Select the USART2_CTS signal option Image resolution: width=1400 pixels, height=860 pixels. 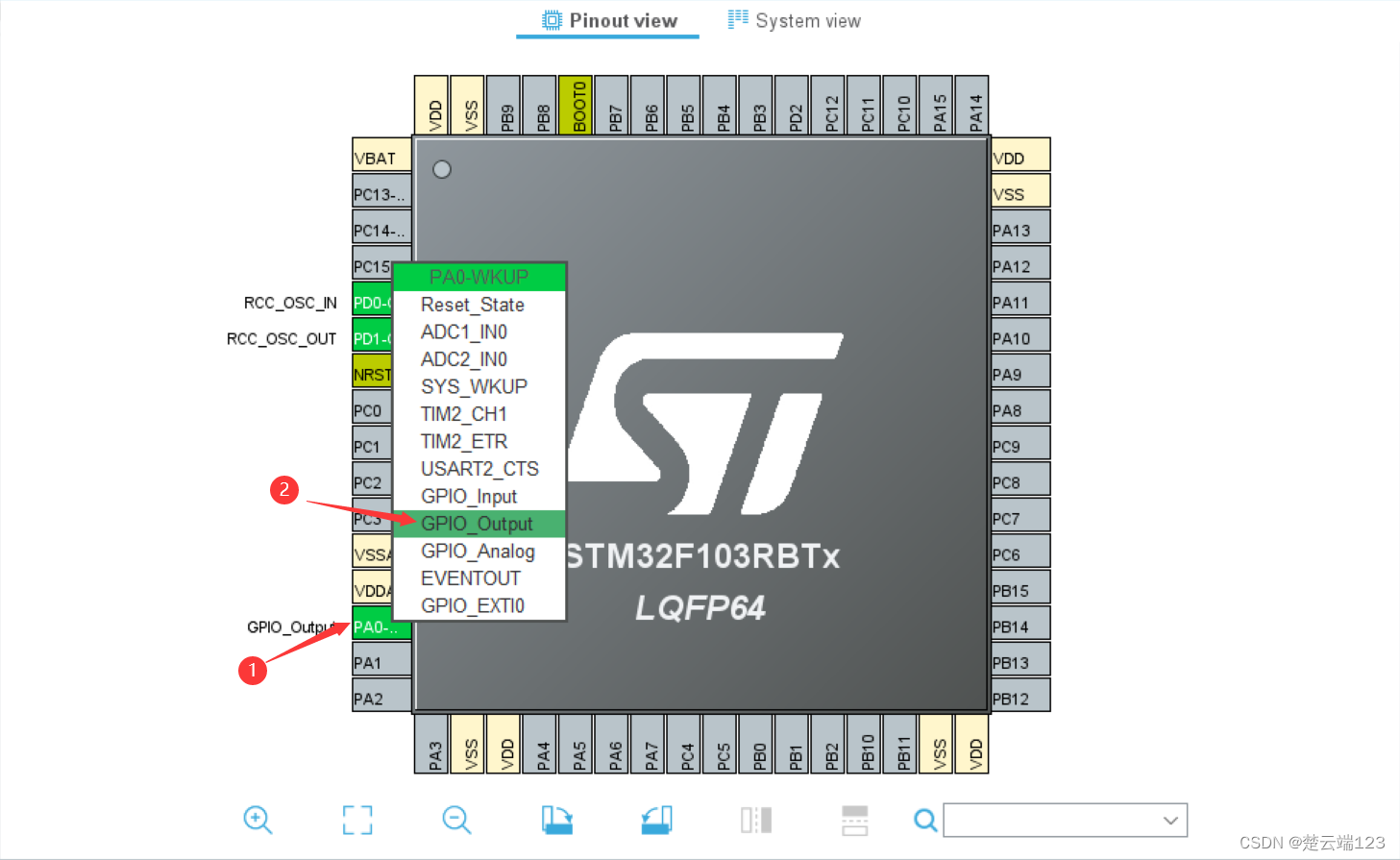(479, 469)
